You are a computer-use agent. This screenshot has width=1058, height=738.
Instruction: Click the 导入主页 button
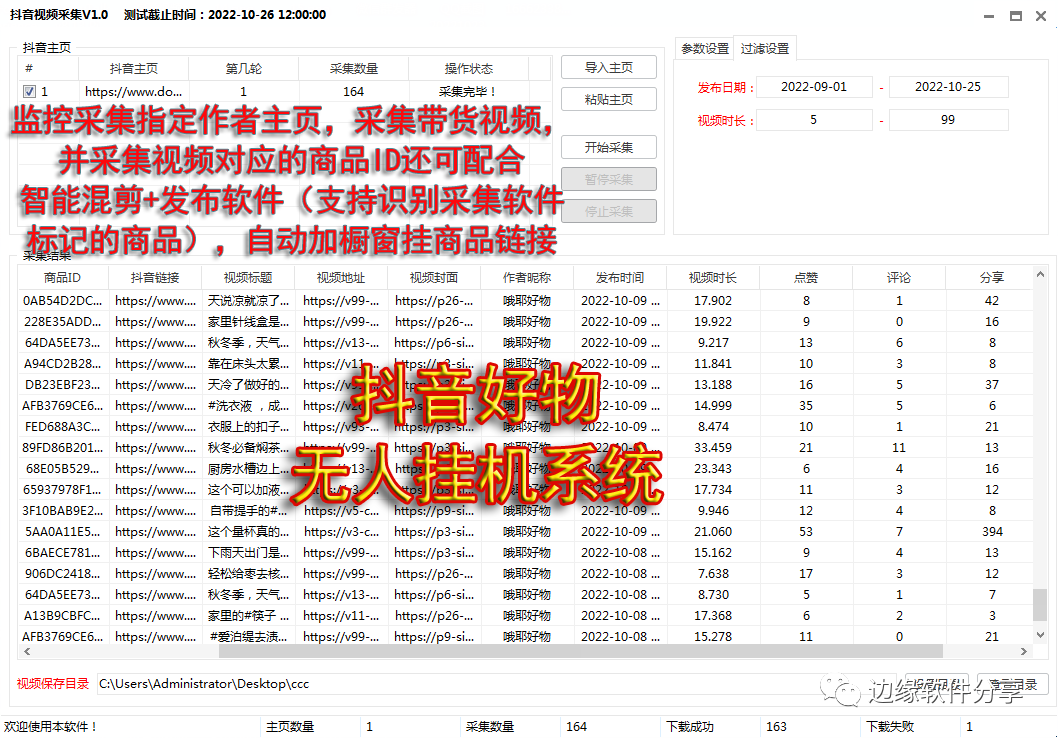tap(609, 67)
